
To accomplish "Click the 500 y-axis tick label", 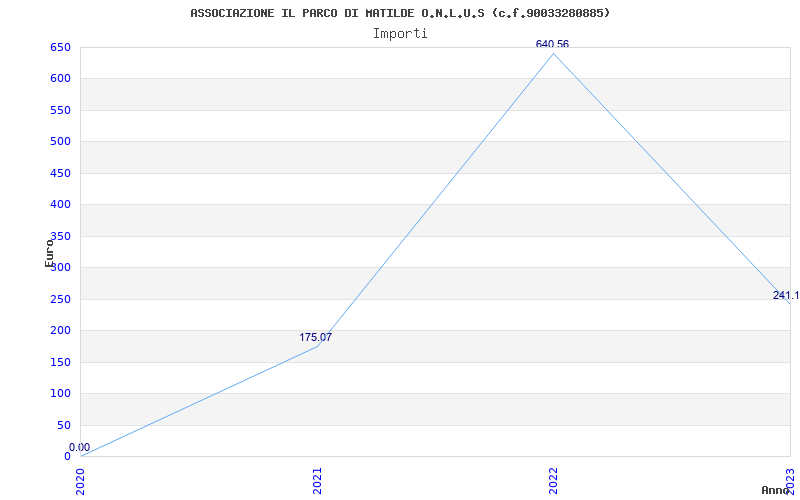I will [x=60, y=141].
